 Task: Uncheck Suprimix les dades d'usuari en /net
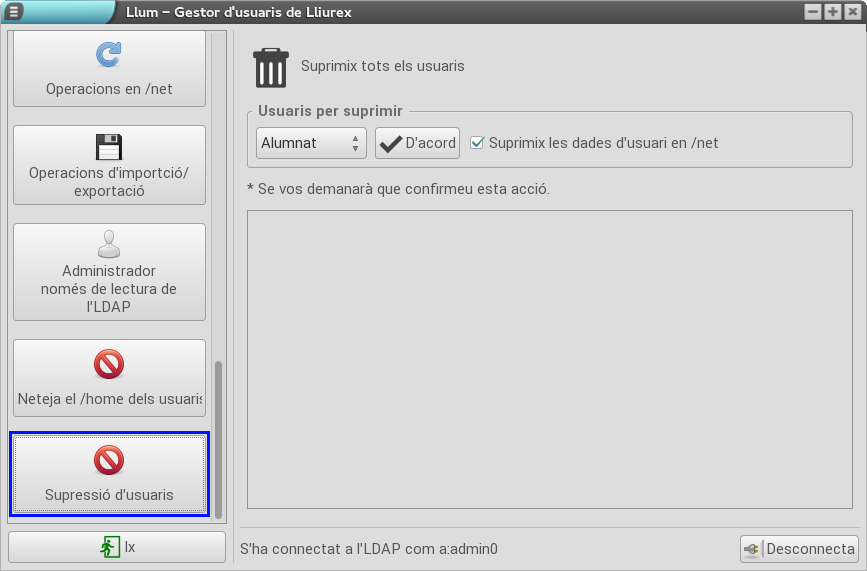pyautogui.click(x=477, y=143)
